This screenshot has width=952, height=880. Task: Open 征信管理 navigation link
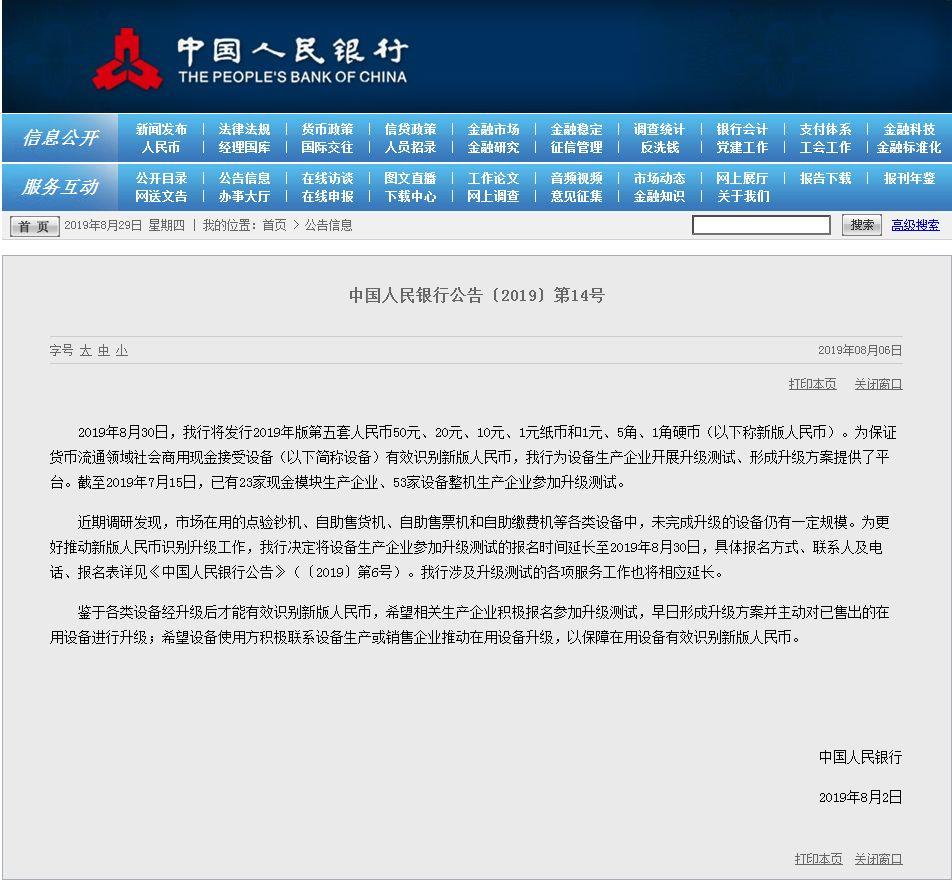pyautogui.click(x=576, y=148)
